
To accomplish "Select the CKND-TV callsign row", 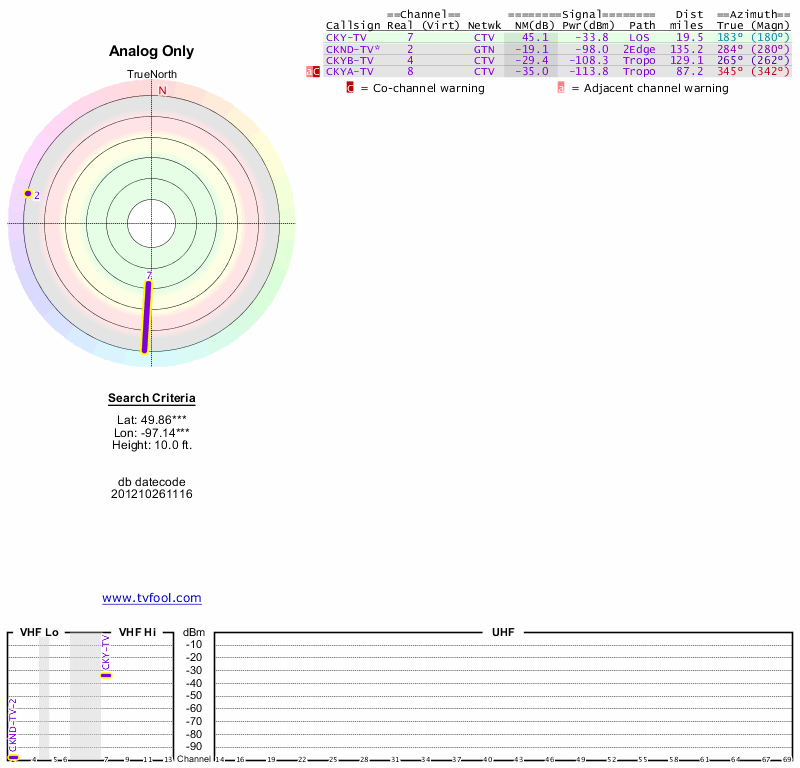I will [352, 49].
